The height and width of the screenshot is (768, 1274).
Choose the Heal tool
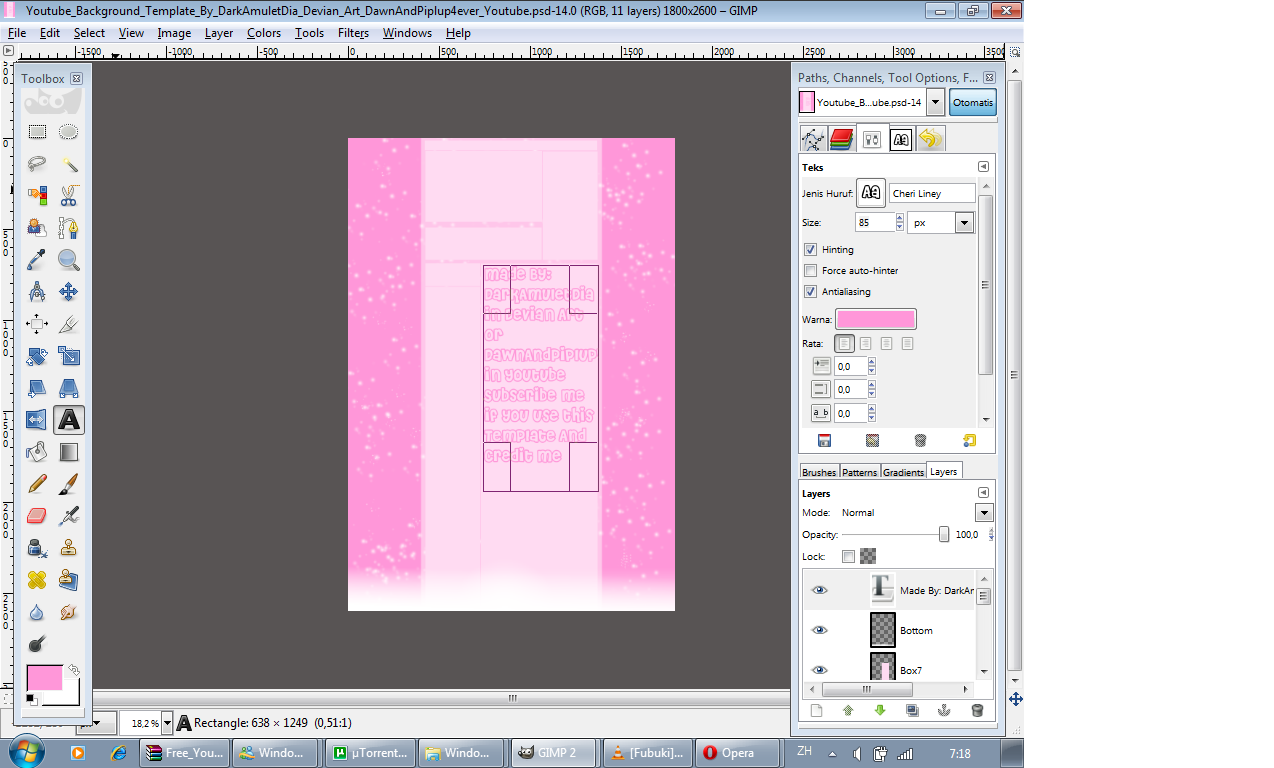click(x=37, y=580)
